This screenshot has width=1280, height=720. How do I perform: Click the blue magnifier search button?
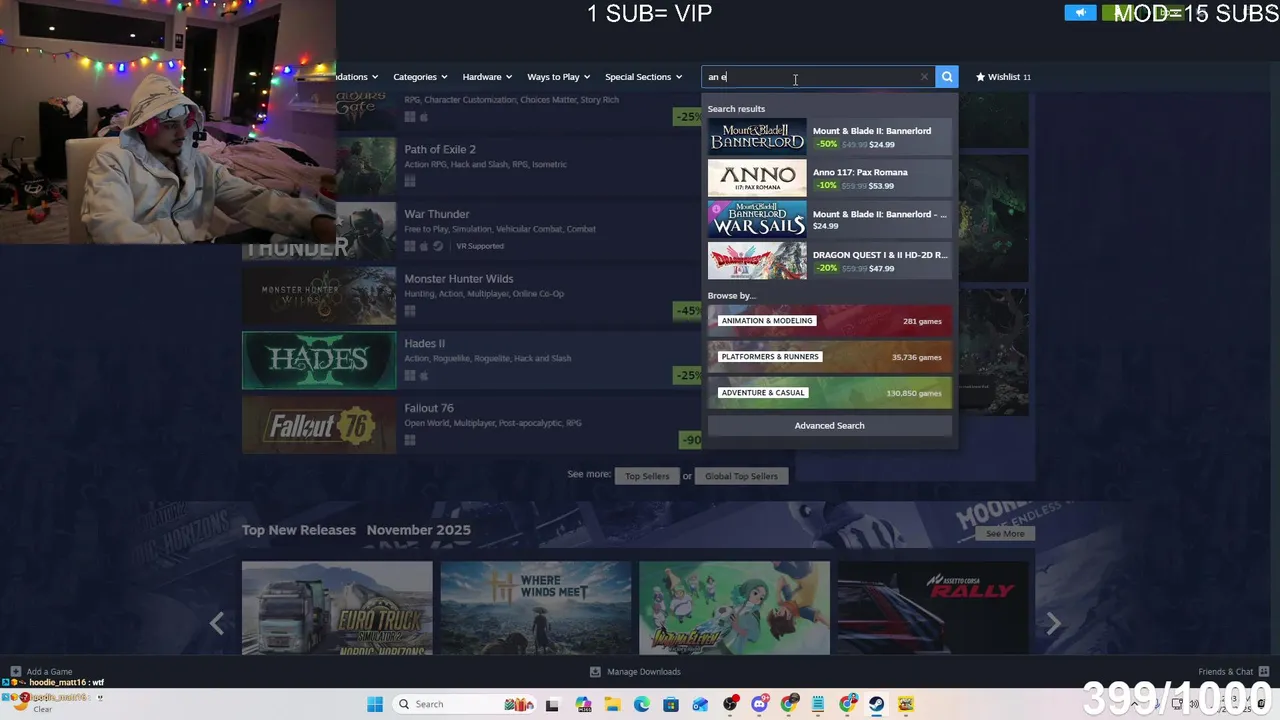[947, 77]
